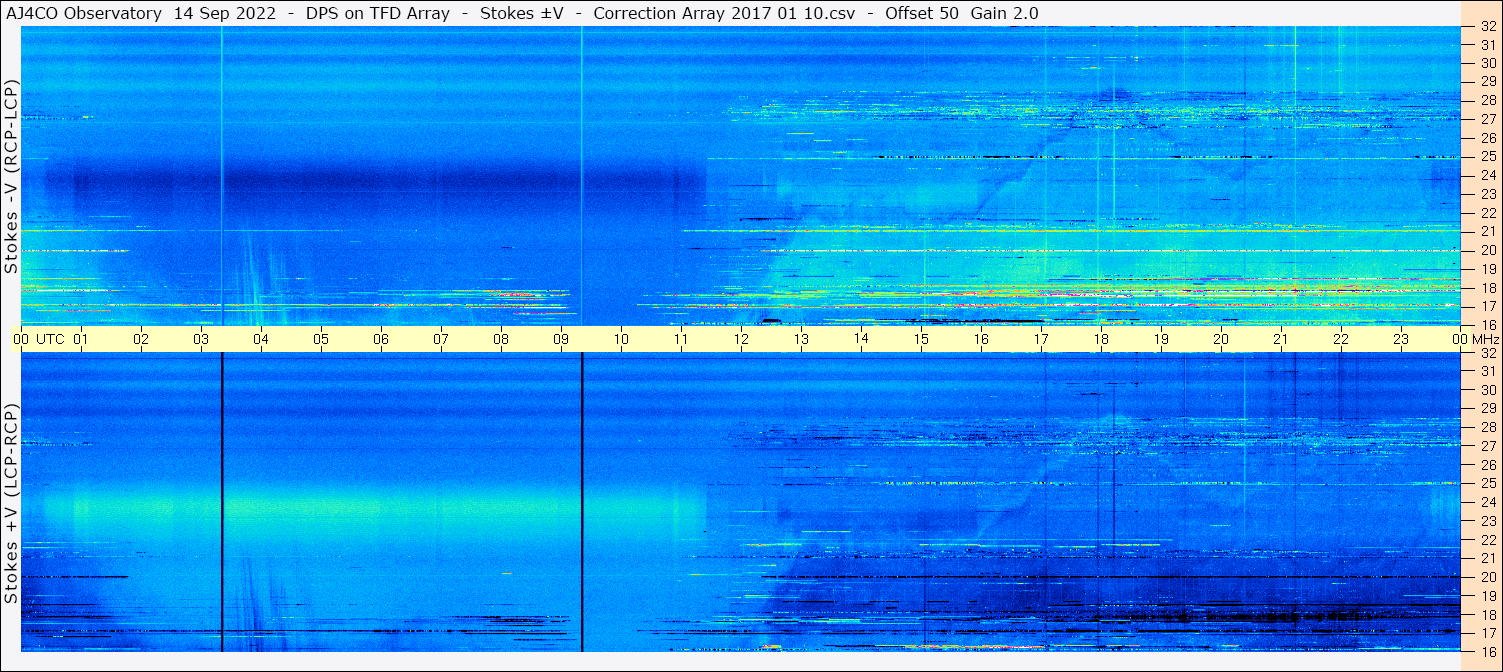
Task: Select hour 01 on the UTC time axis
Action: click(81, 339)
